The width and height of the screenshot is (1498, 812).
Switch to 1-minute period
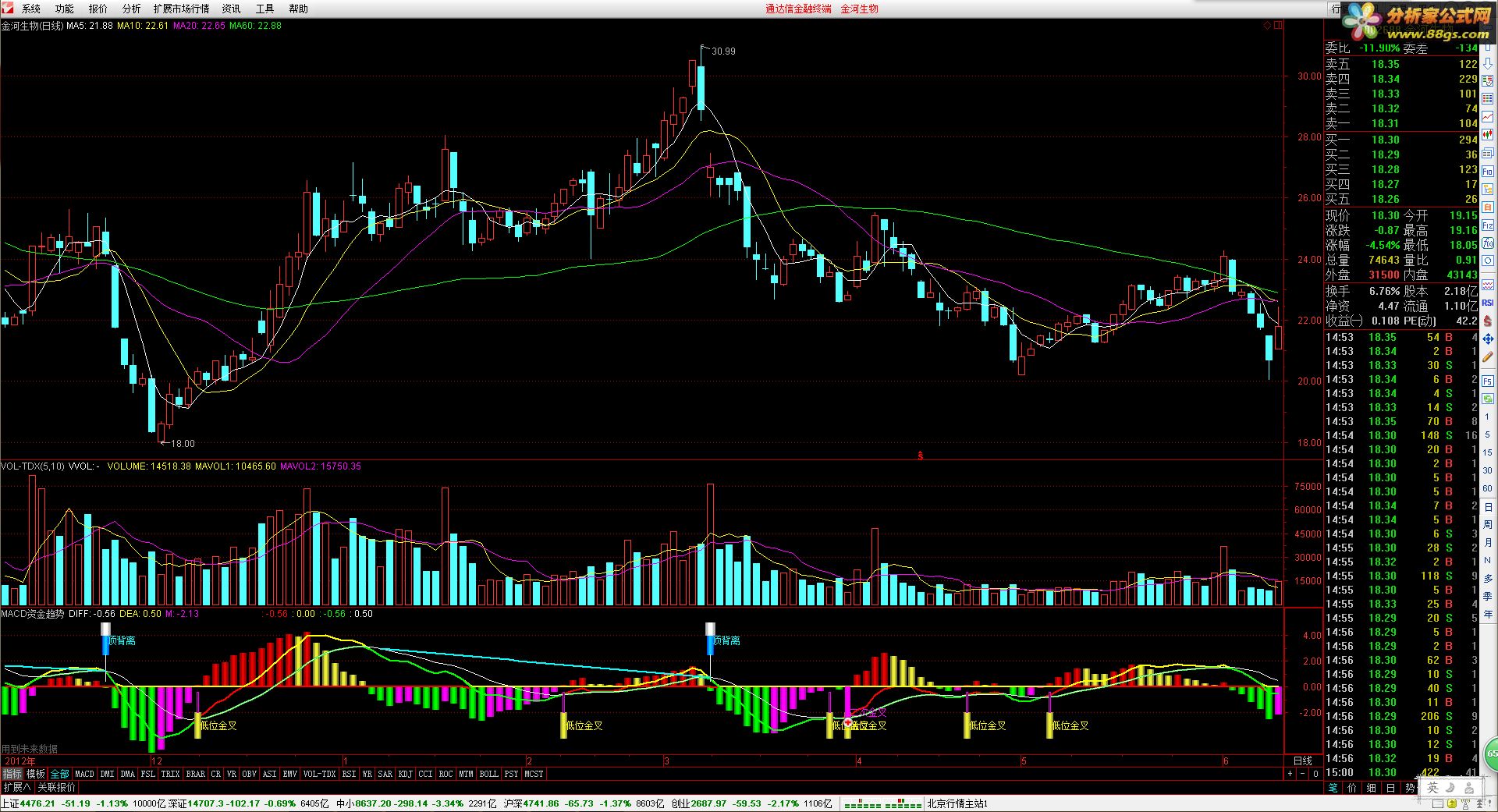click(x=1488, y=417)
